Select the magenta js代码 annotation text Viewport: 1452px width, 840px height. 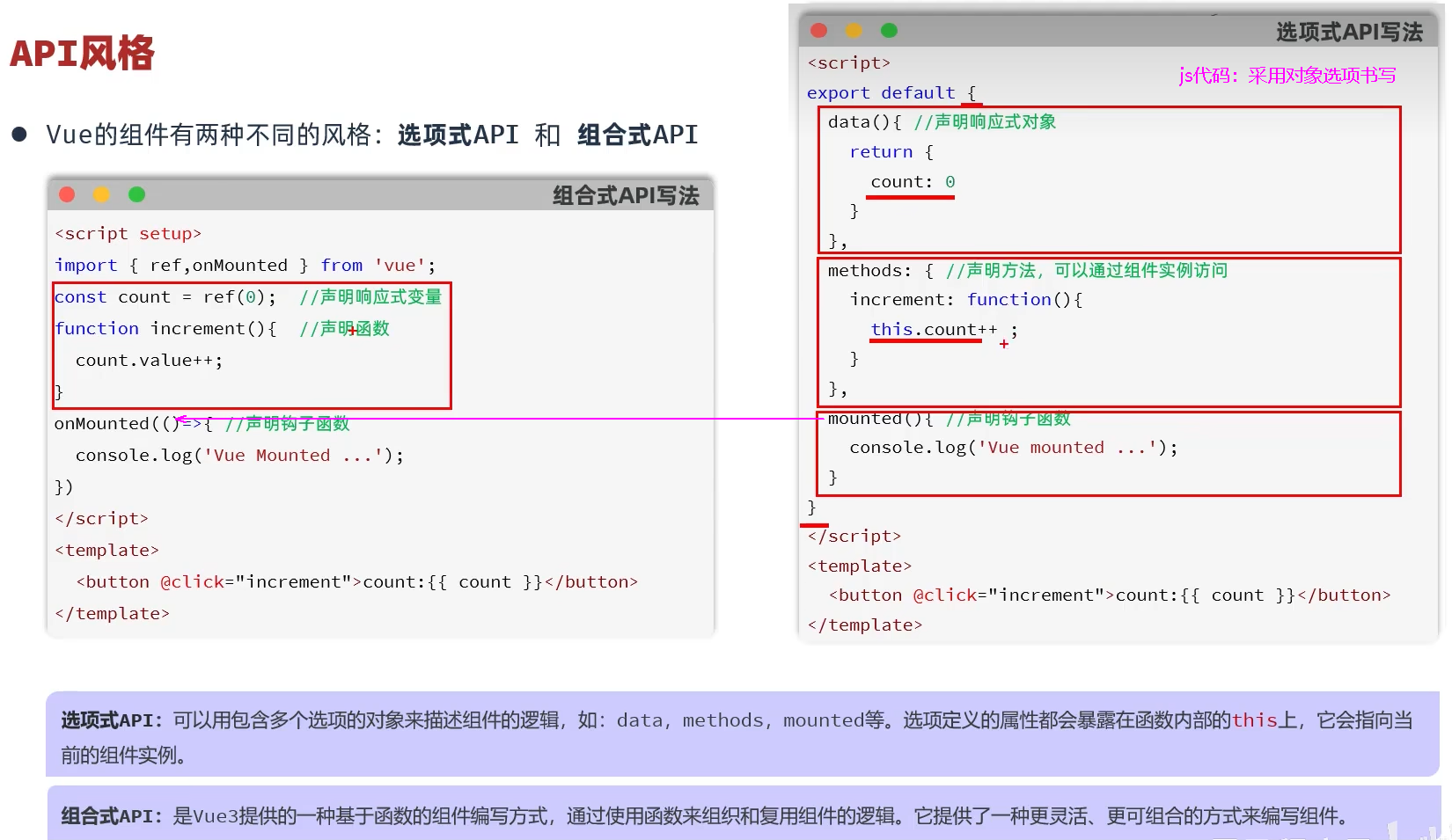click(x=1287, y=76)
